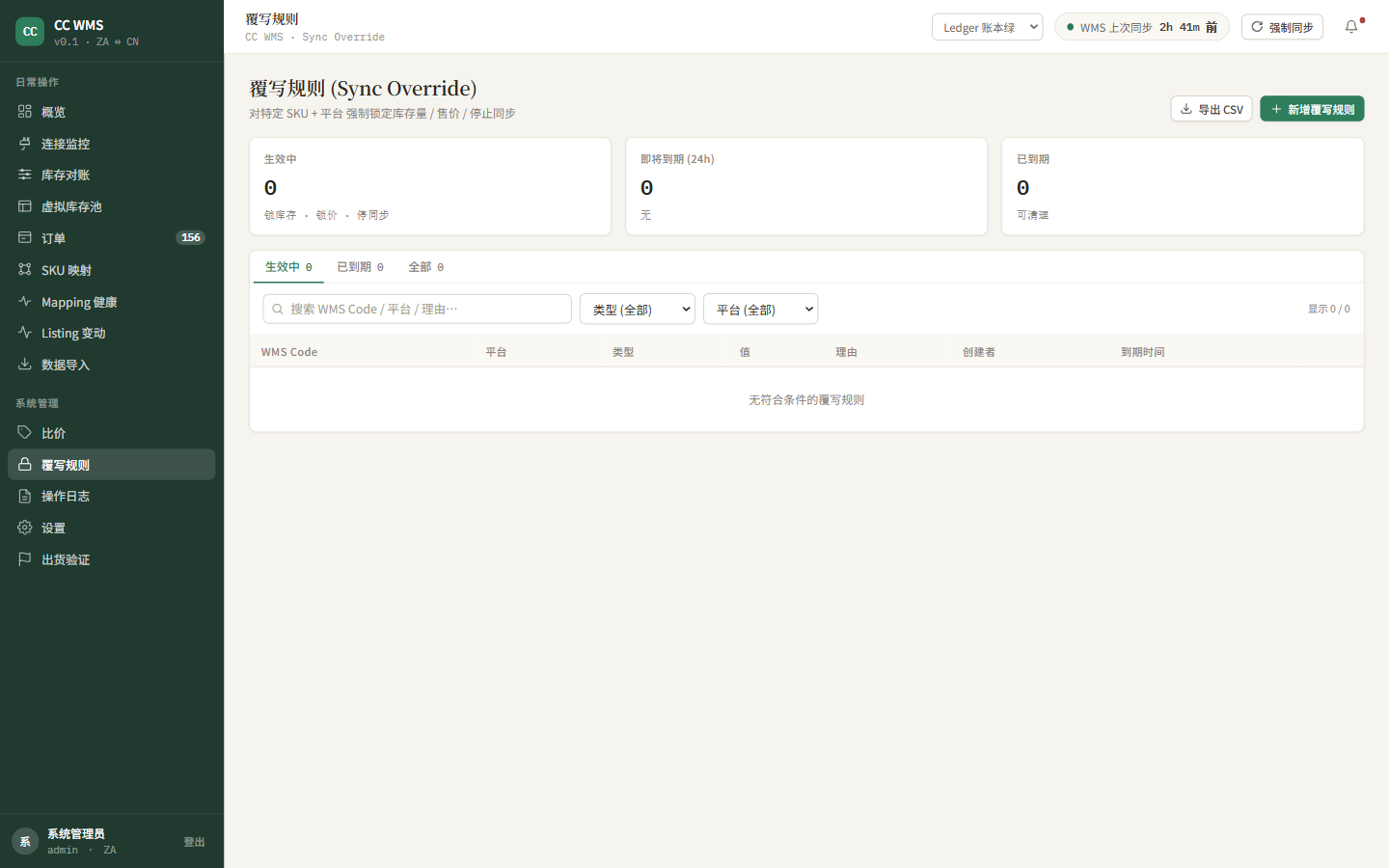Screen dimensions: 1389x868
Task: Click the 平台 column header
Action: pos(496,352)
